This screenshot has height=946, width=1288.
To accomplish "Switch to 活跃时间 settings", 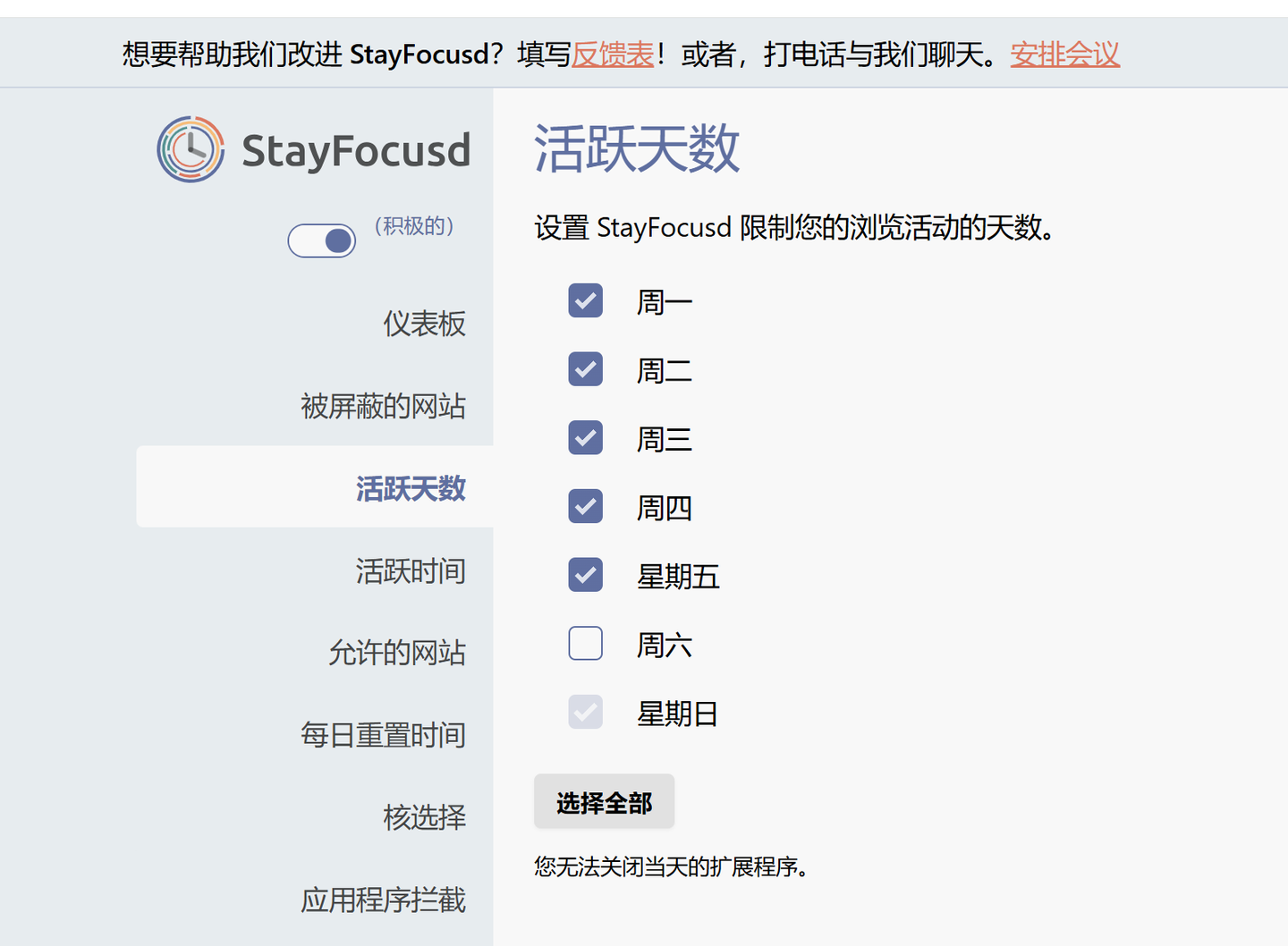I will pos(411,570).
